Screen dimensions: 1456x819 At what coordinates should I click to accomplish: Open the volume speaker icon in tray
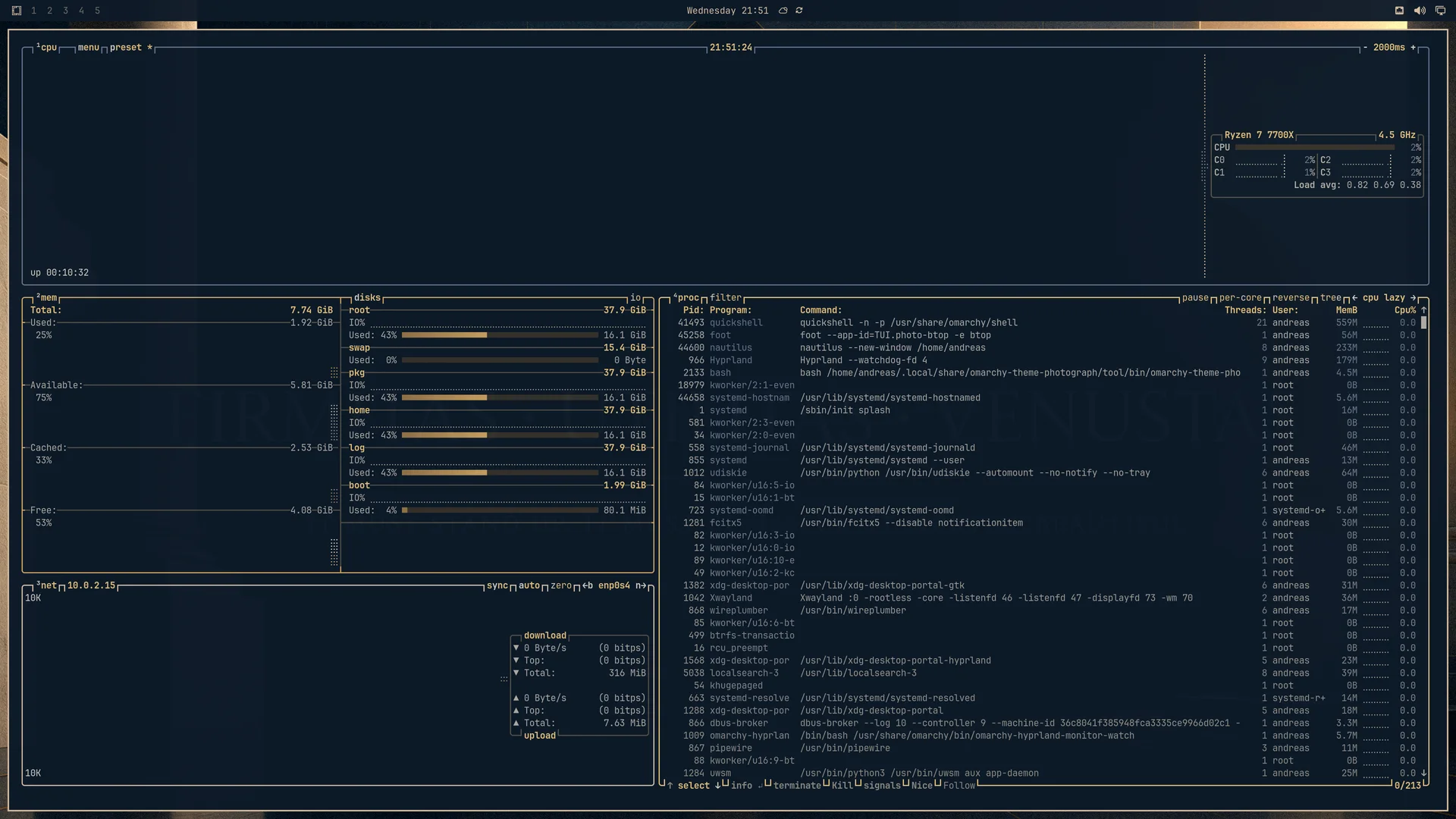[1420, 11]
